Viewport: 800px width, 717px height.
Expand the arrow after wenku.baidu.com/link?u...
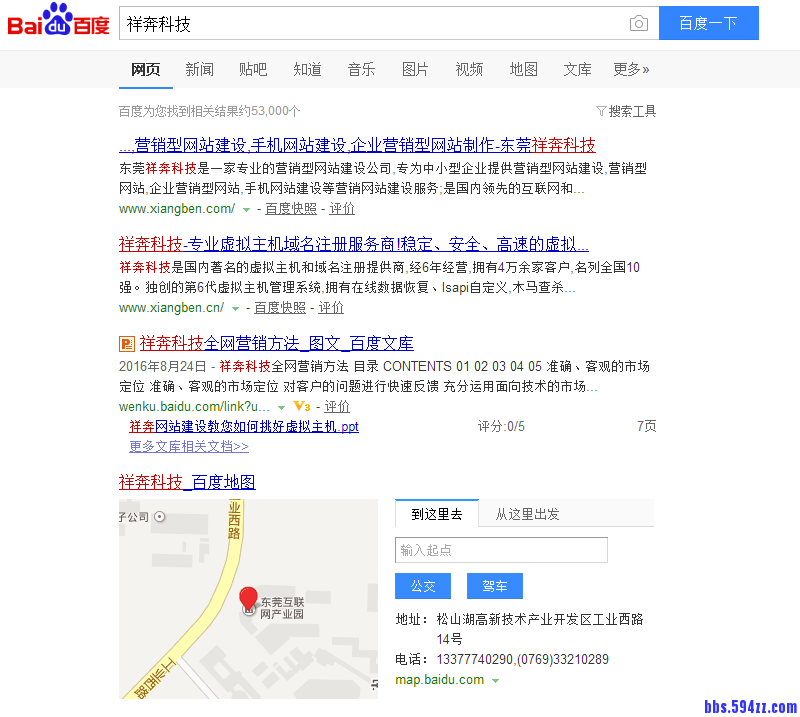(x=280, y=406)
